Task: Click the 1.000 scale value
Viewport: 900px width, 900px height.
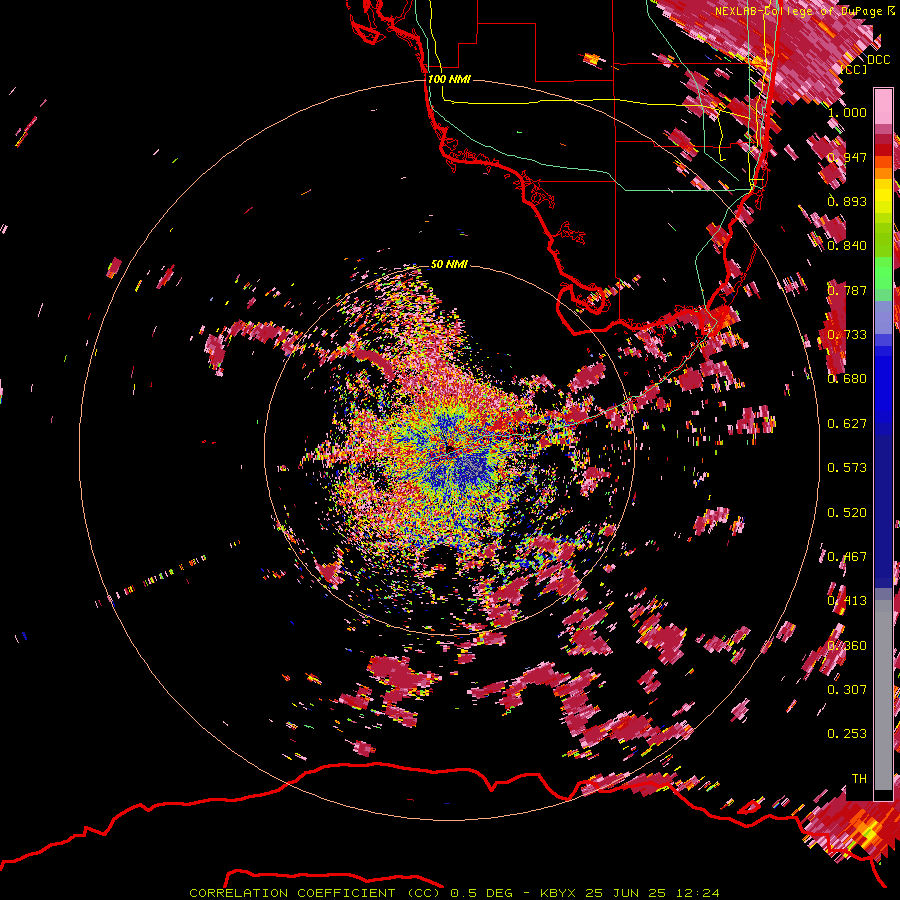Action: point(847,112)
